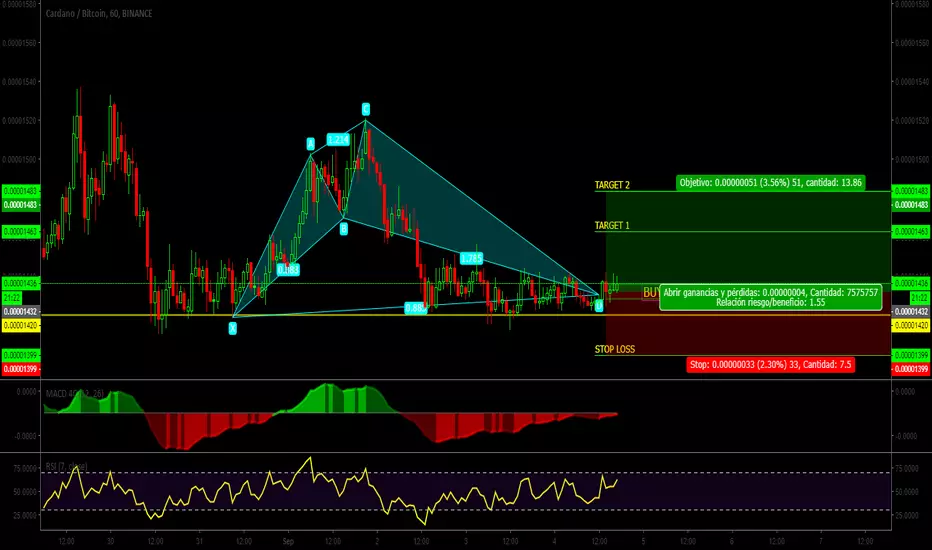Select the green Objetivo profit target box
The image size is (932, 550).
click(x=770, y=183)
